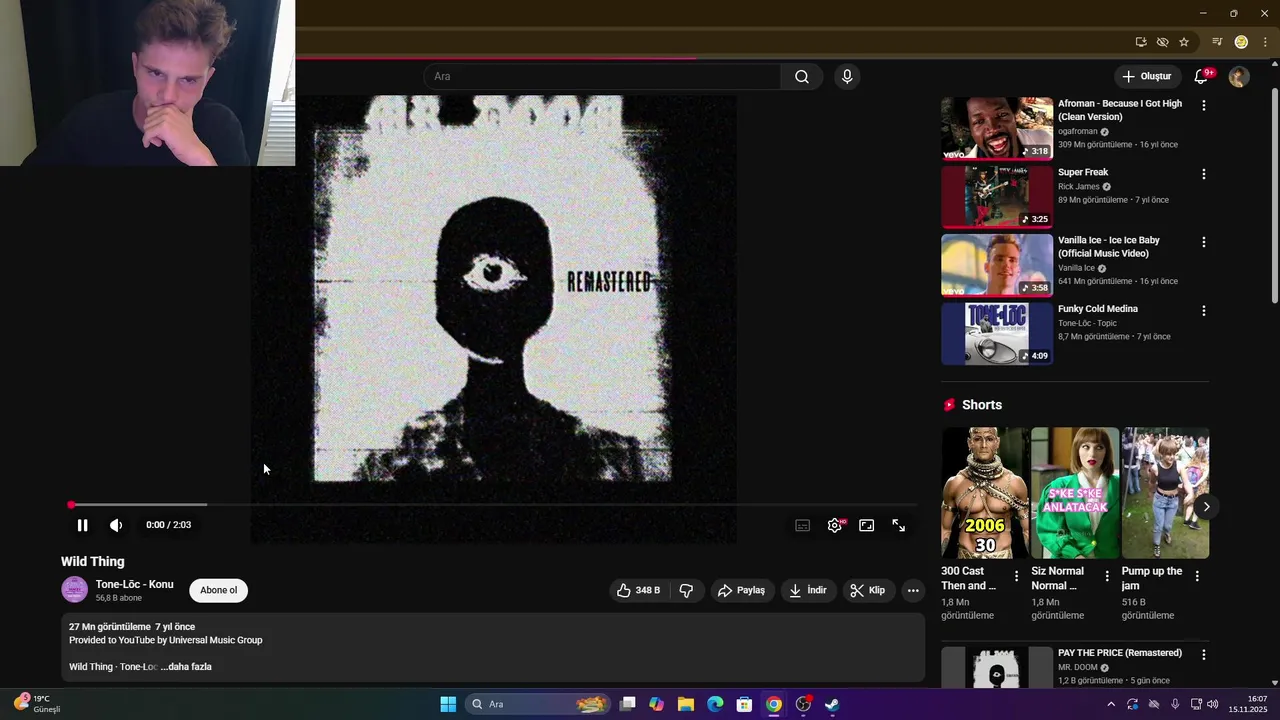Open the 300 Cast Then and short

pos(984,493)
